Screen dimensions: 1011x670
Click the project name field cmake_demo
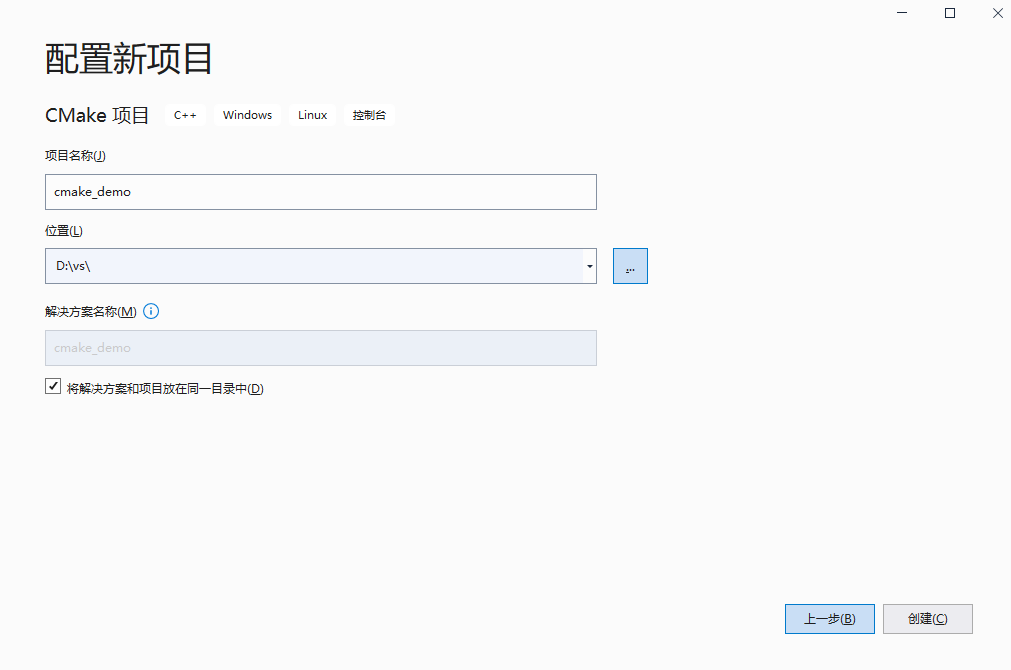pyautogui.click(x=320, y=192)
